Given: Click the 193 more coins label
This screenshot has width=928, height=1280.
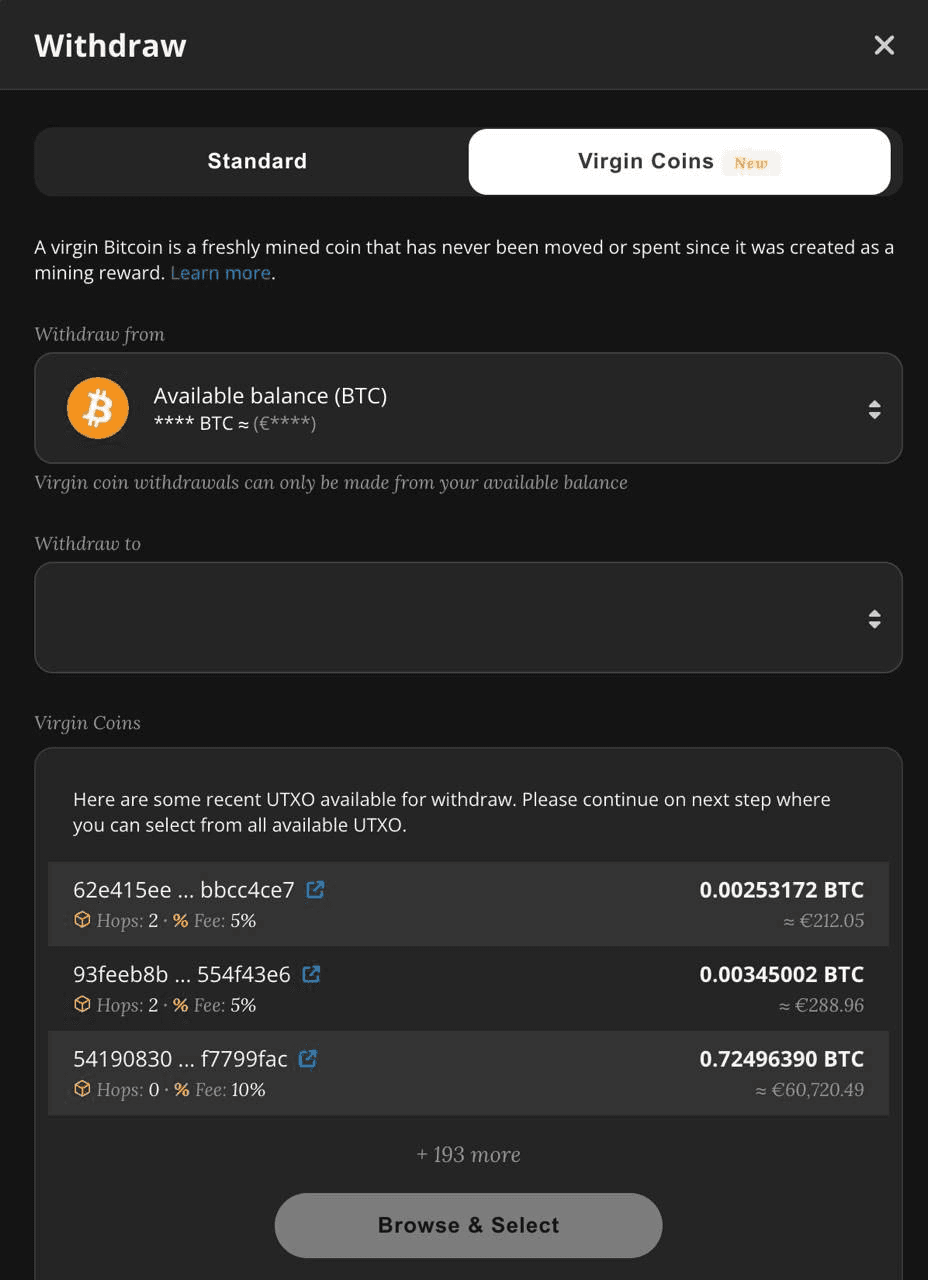Looking at the screenshot, I should [468, 1154].
